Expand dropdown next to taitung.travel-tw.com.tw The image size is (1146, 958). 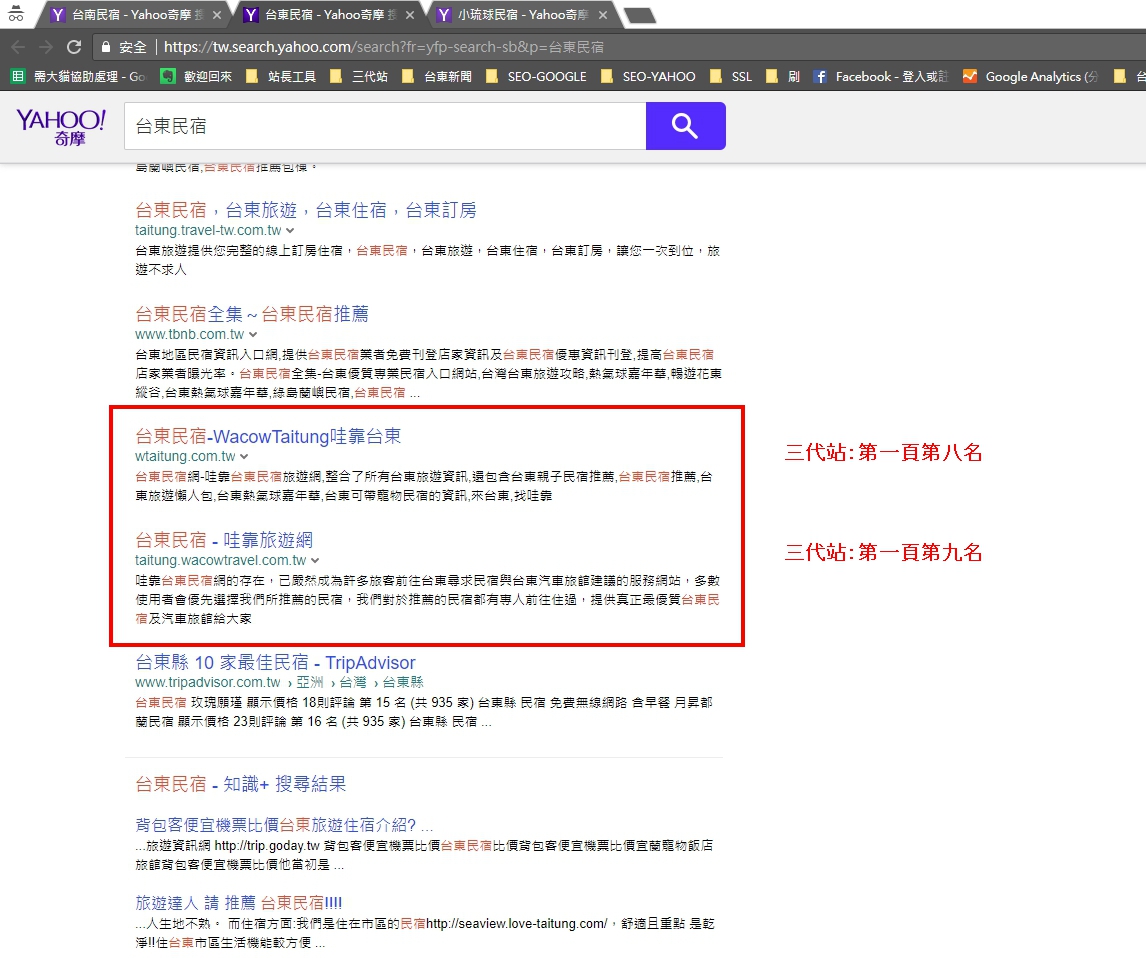(x=290, y=231)
